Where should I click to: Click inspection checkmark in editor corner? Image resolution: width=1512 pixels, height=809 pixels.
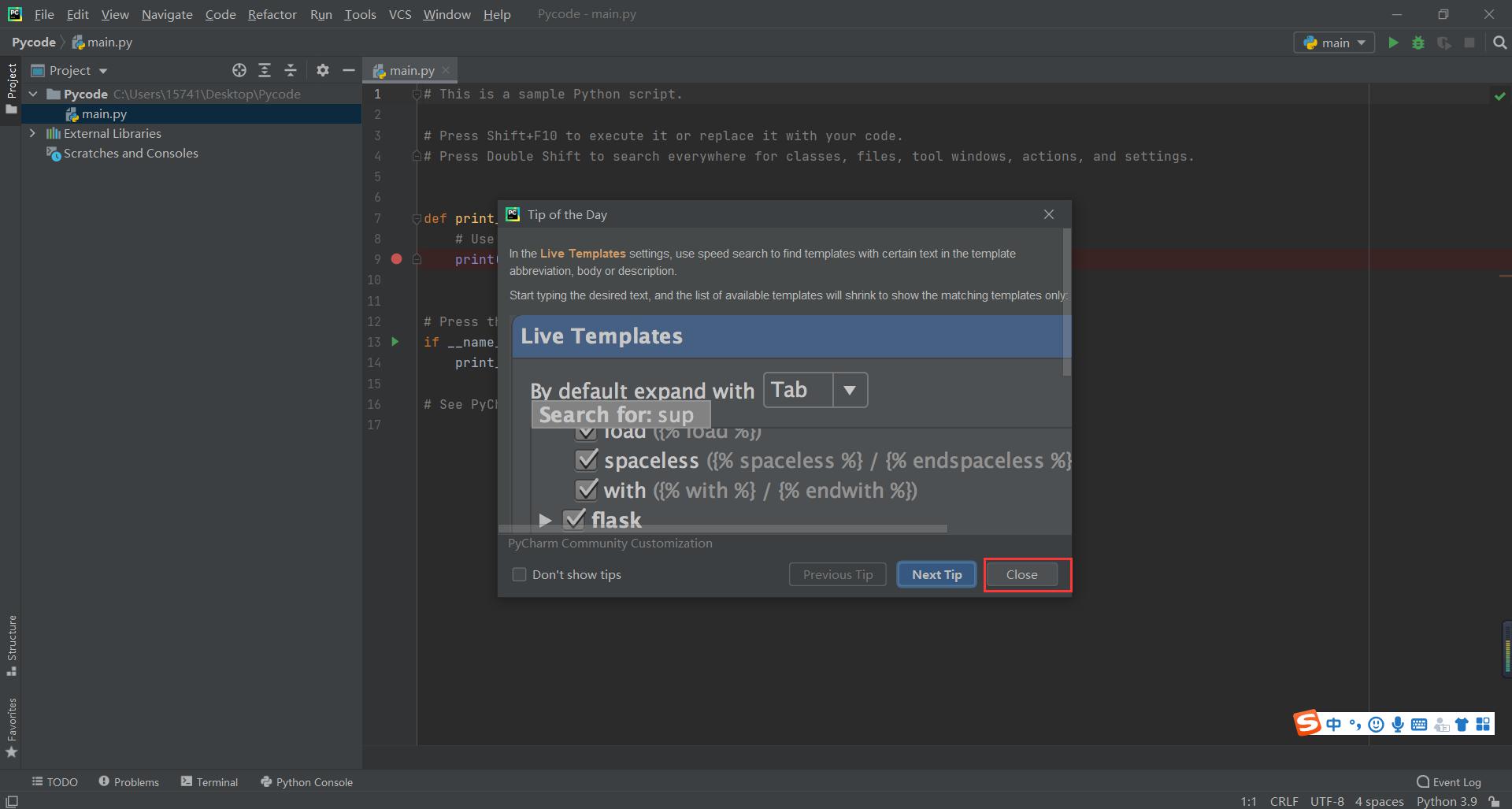(x=1499, y=95)
